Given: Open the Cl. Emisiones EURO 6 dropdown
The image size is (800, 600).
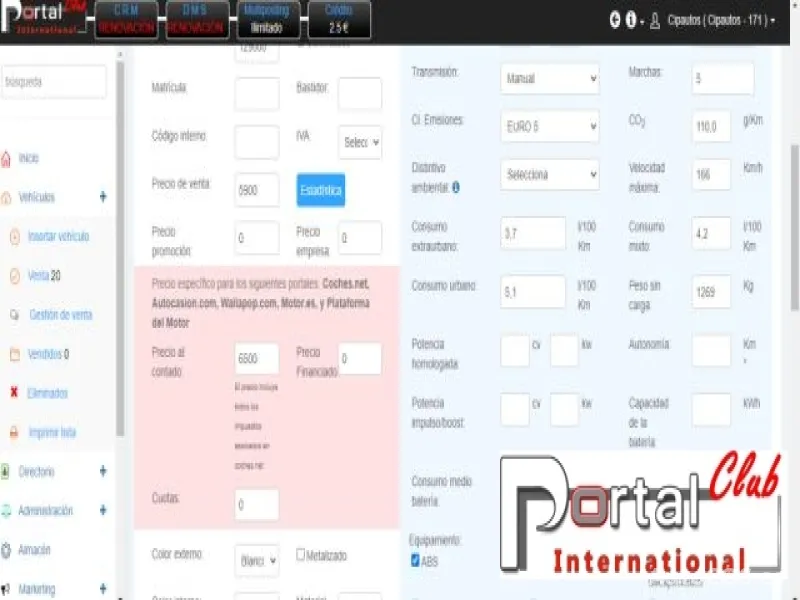Looking at the screenshot, I should click(x=549, y=126).
